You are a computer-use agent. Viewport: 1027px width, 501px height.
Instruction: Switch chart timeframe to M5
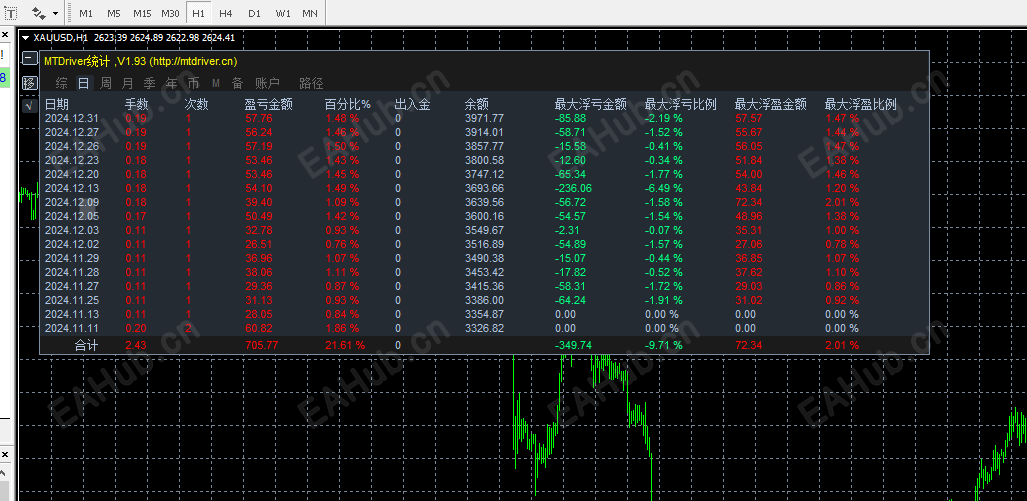[114, 13]
